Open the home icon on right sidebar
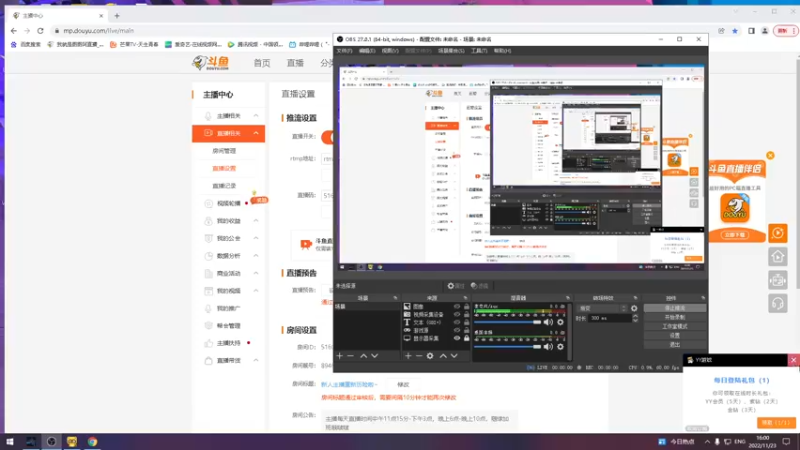 [778, 257]
